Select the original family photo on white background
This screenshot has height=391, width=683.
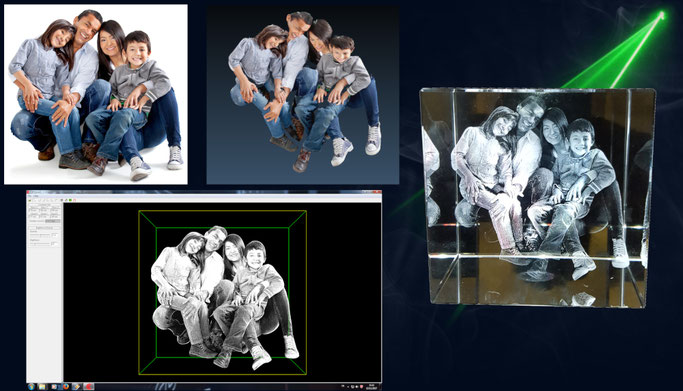96,94
